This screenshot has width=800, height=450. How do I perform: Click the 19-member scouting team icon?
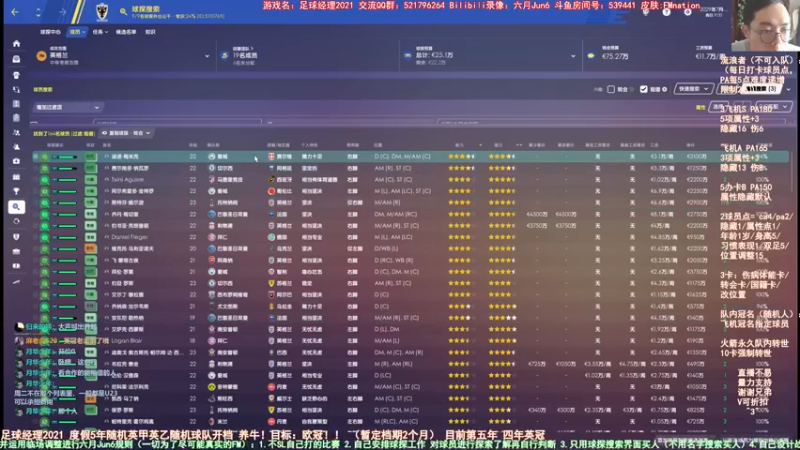[x=224, y=56]
